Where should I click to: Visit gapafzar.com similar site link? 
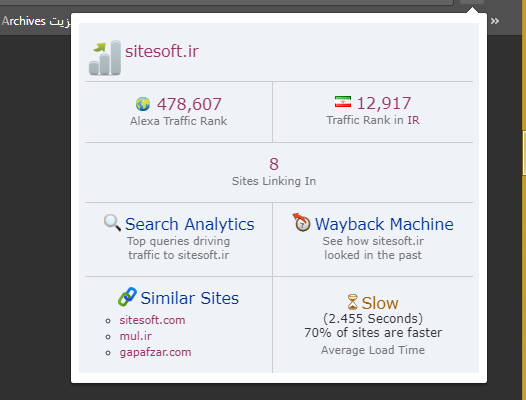(x=155, y=352)
